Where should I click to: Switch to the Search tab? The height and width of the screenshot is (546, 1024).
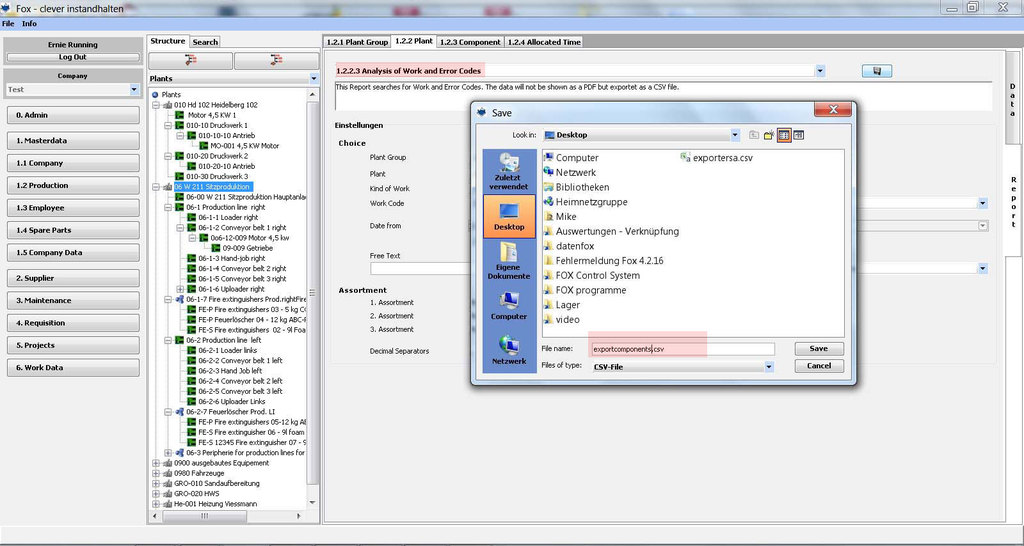click(205, 42)
